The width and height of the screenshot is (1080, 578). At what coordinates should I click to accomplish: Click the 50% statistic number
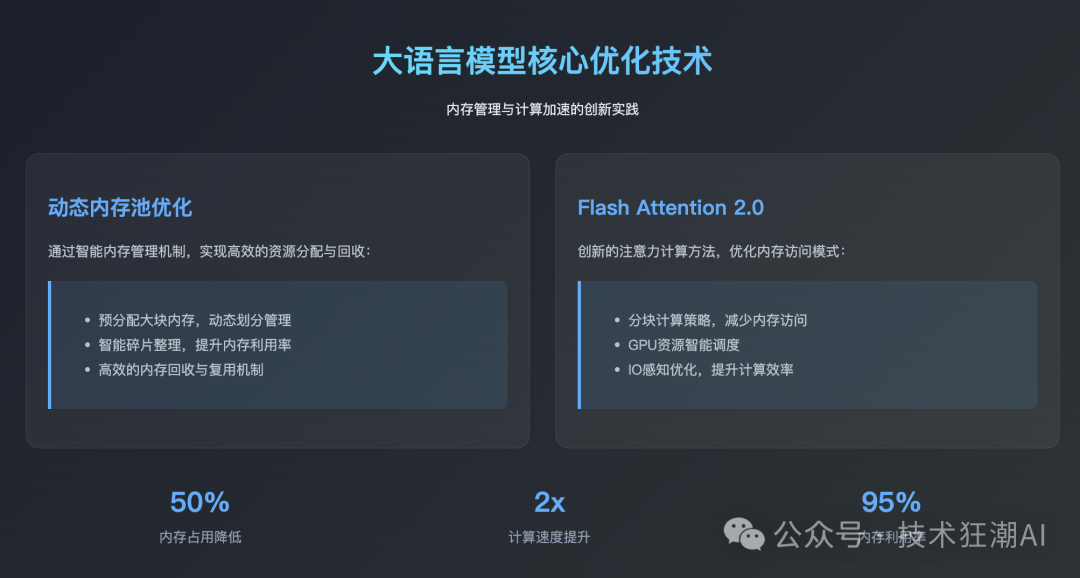click(x=200, y=502)
